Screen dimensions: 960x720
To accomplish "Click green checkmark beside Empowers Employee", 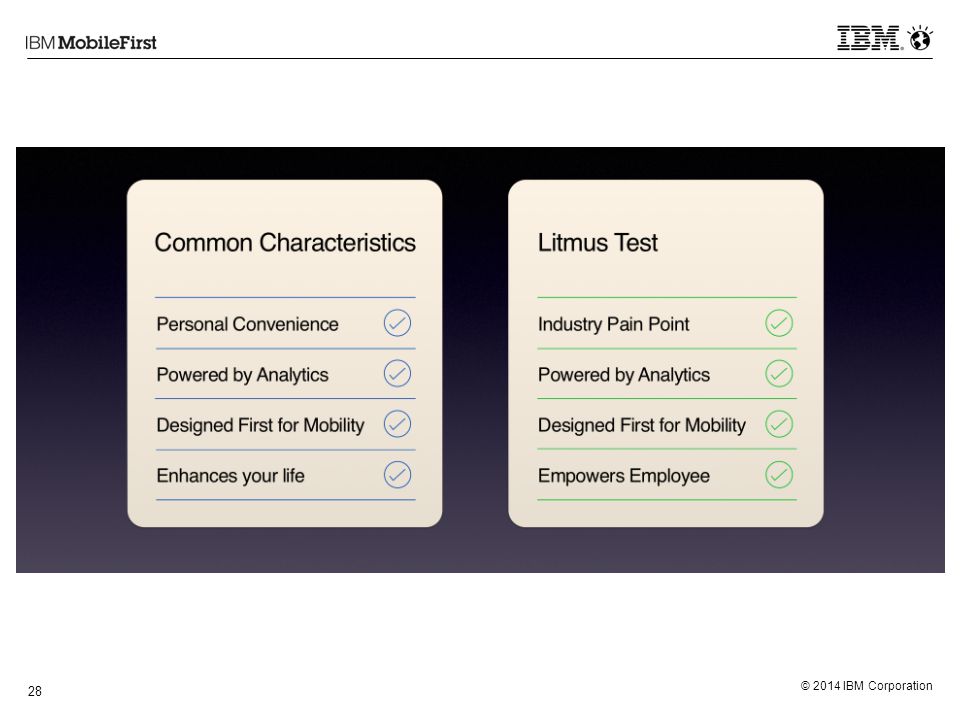I will pyautogui.click(x=779, y=474).
